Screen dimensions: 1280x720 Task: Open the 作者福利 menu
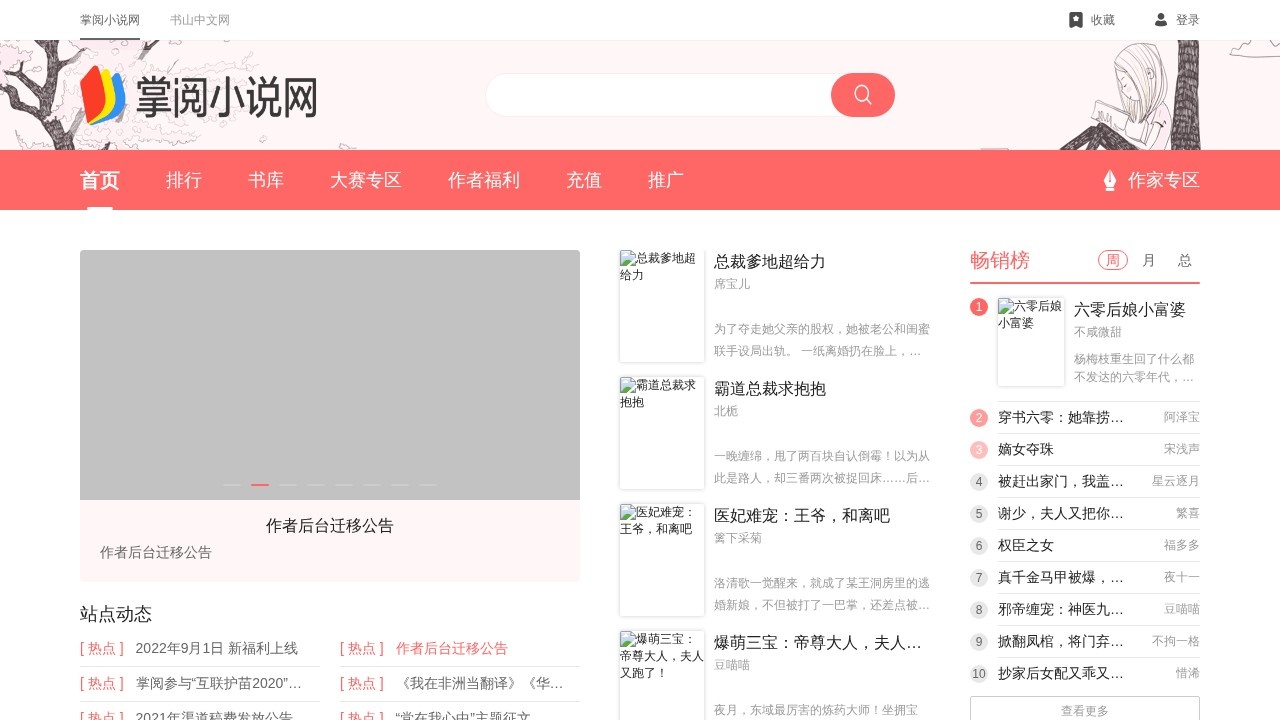coord(484,180)
